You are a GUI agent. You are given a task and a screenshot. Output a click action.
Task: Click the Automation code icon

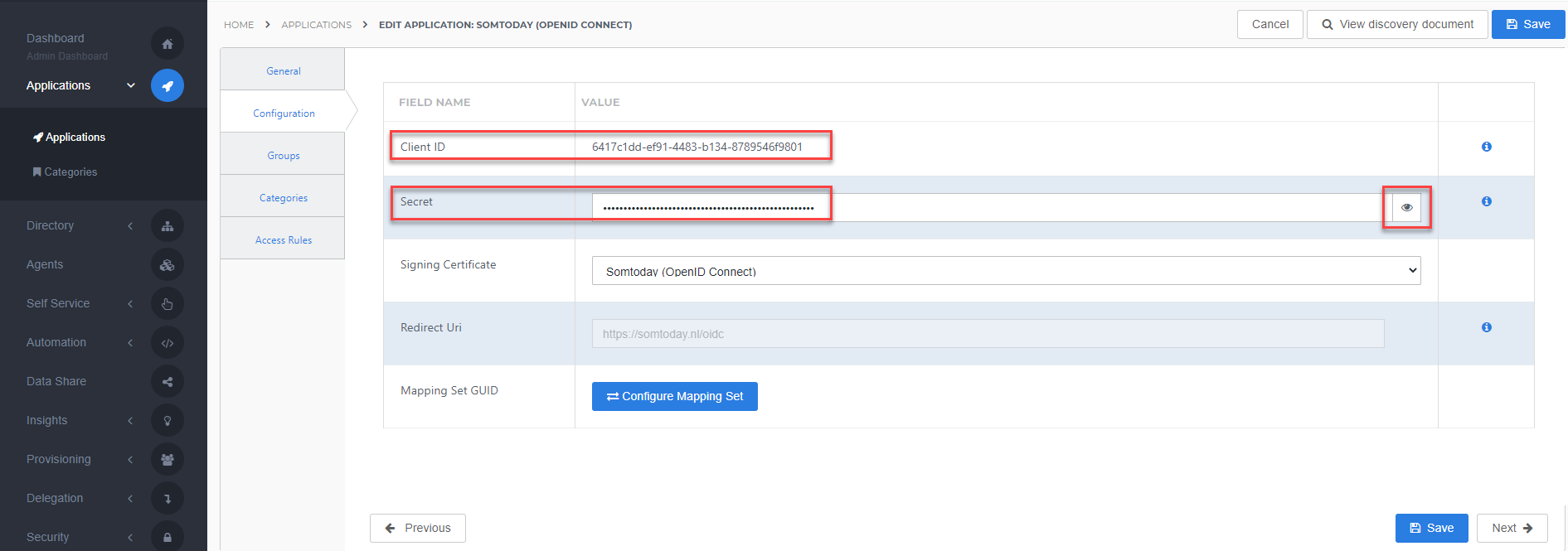coord(167,343)
